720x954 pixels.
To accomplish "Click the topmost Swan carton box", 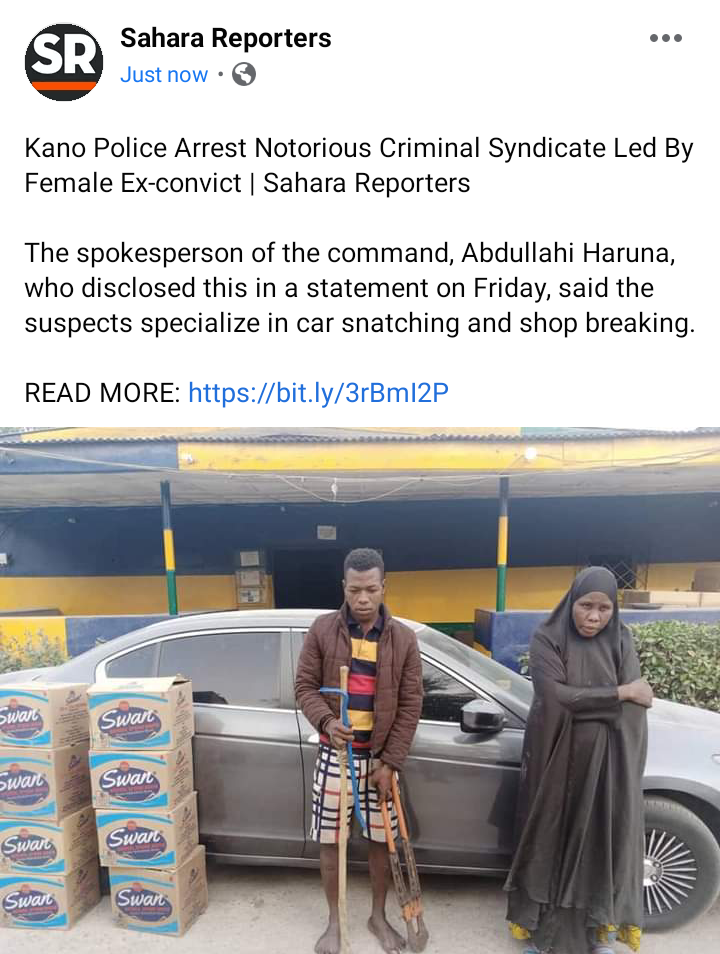I will (x=140, y=712).
